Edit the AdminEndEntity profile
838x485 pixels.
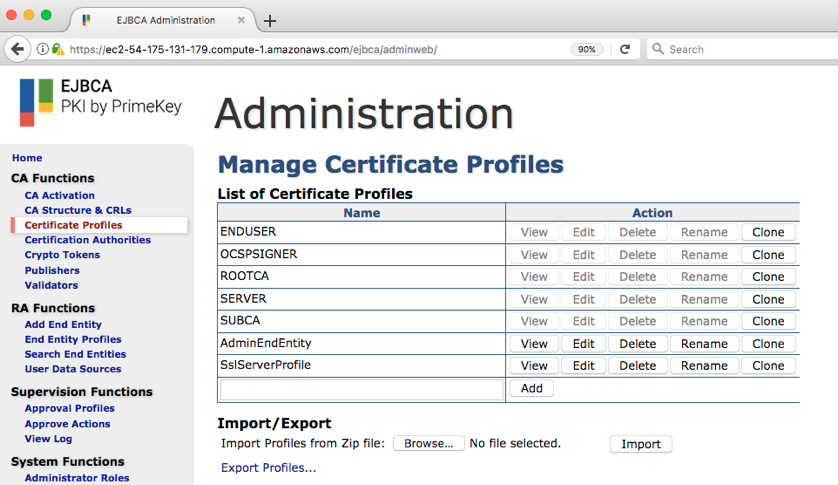[583, 344]
